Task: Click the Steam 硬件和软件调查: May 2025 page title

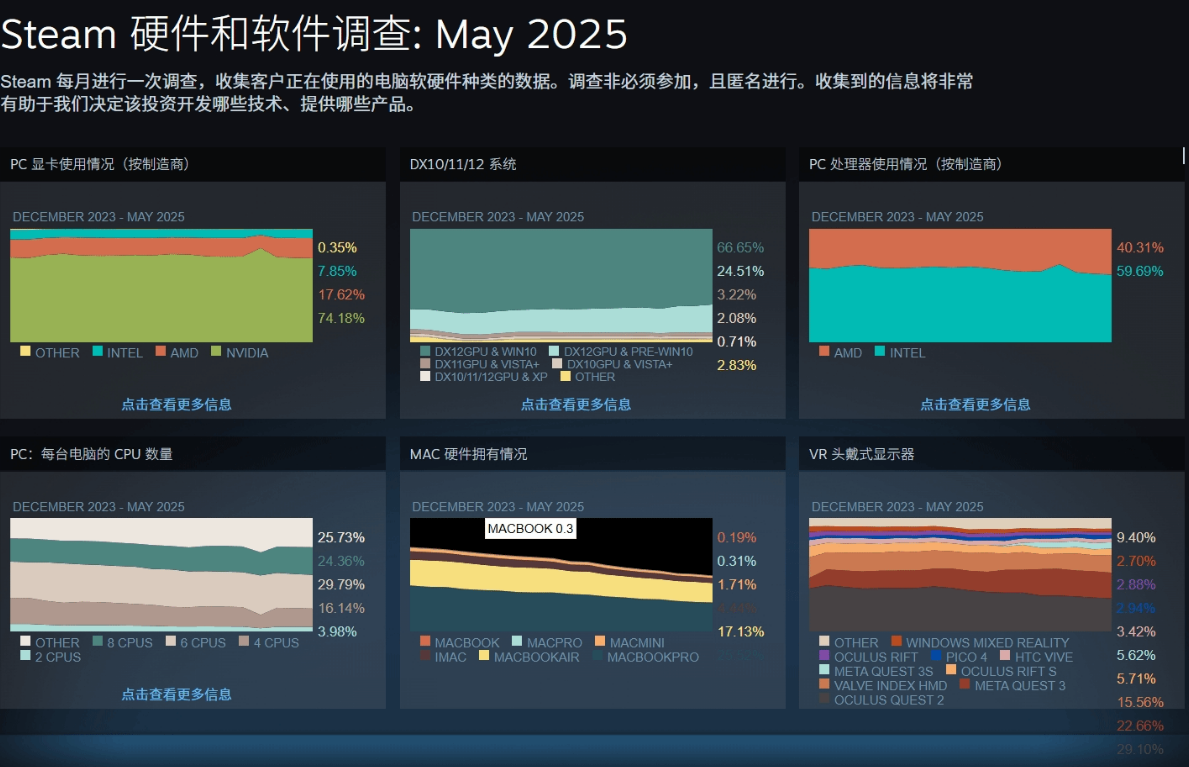Action: click(314, 34)
